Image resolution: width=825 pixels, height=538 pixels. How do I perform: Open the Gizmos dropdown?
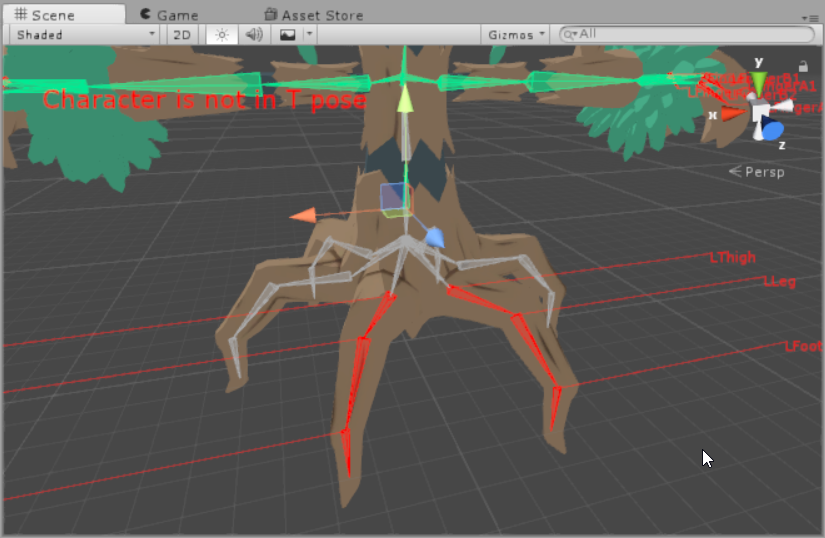[x=515, y=35]
